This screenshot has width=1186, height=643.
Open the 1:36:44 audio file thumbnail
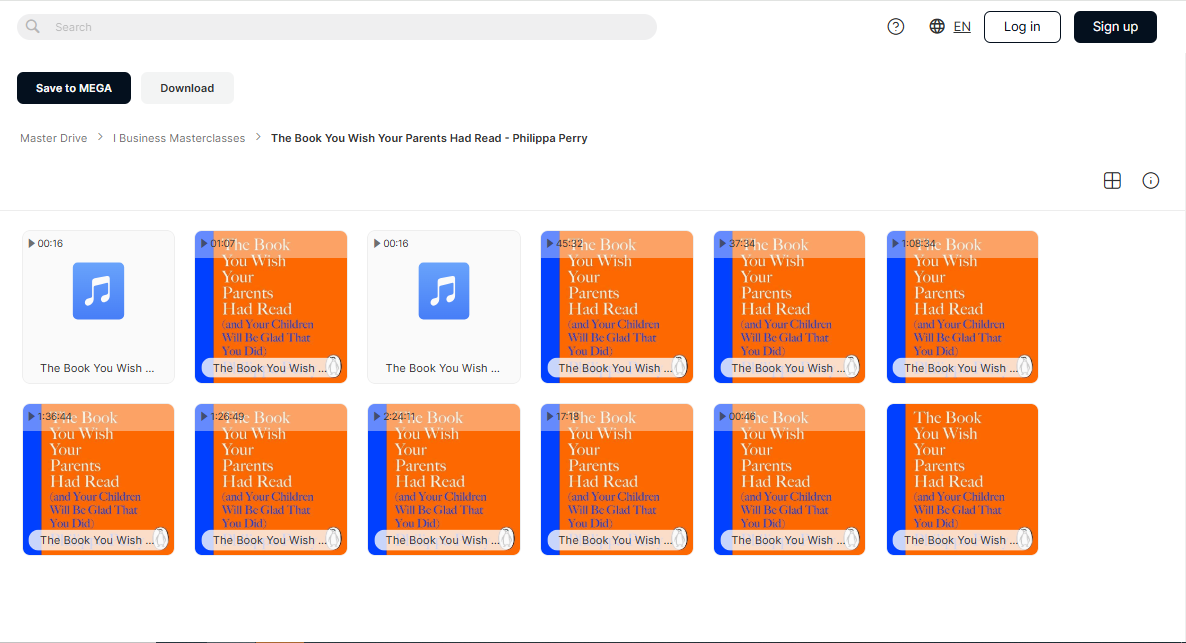98,479
